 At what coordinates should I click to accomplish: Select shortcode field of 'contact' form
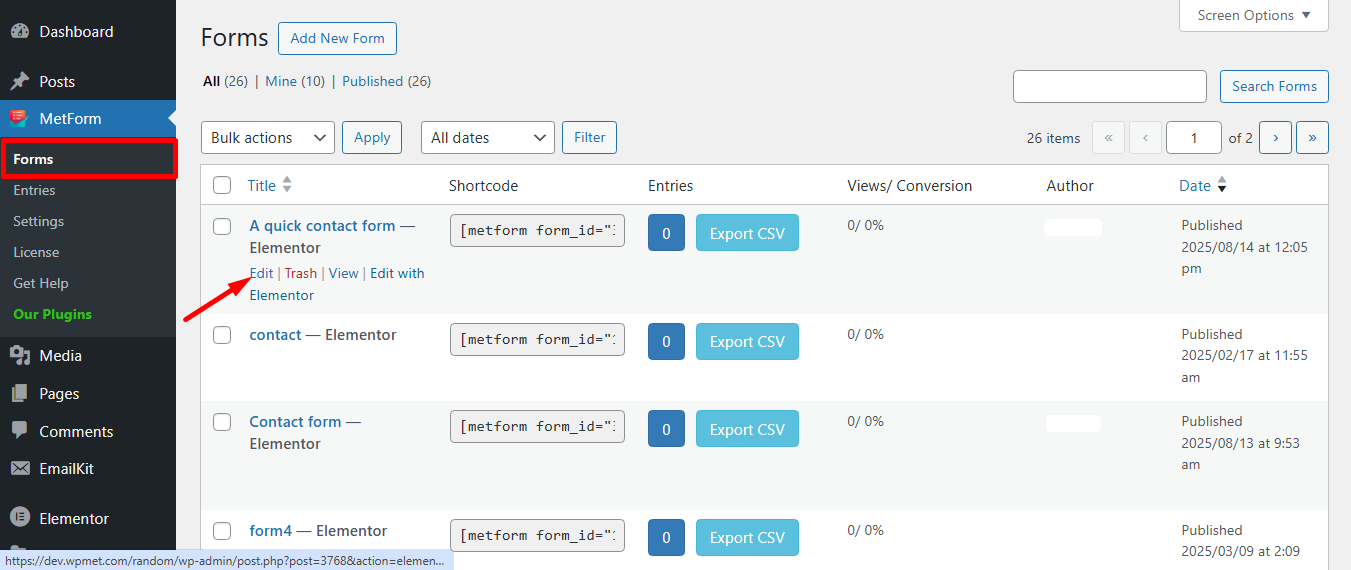[x=537, y=339]
